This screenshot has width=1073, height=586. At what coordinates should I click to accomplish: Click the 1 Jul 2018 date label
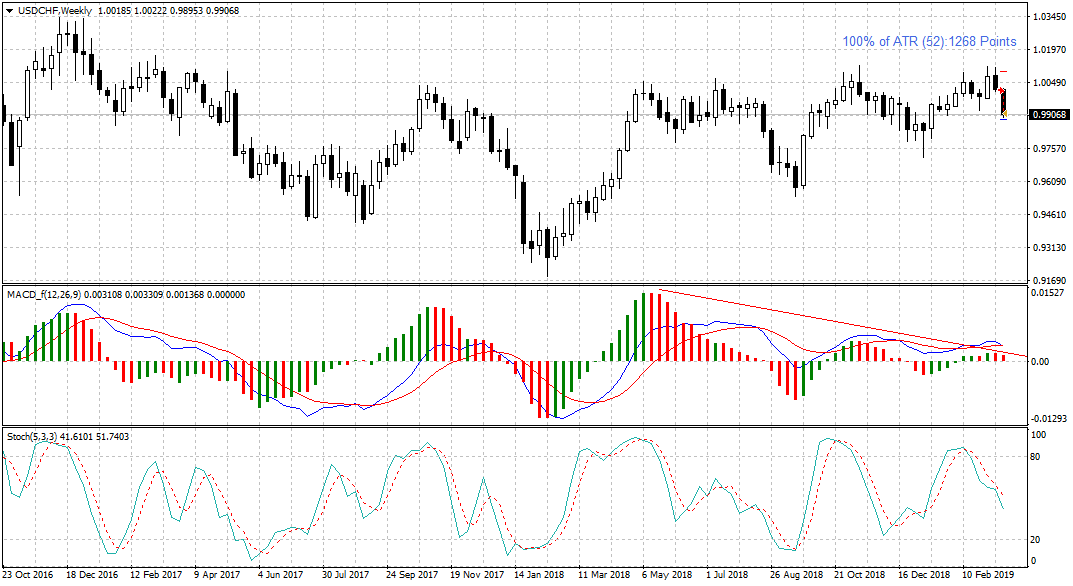(727, 574)
